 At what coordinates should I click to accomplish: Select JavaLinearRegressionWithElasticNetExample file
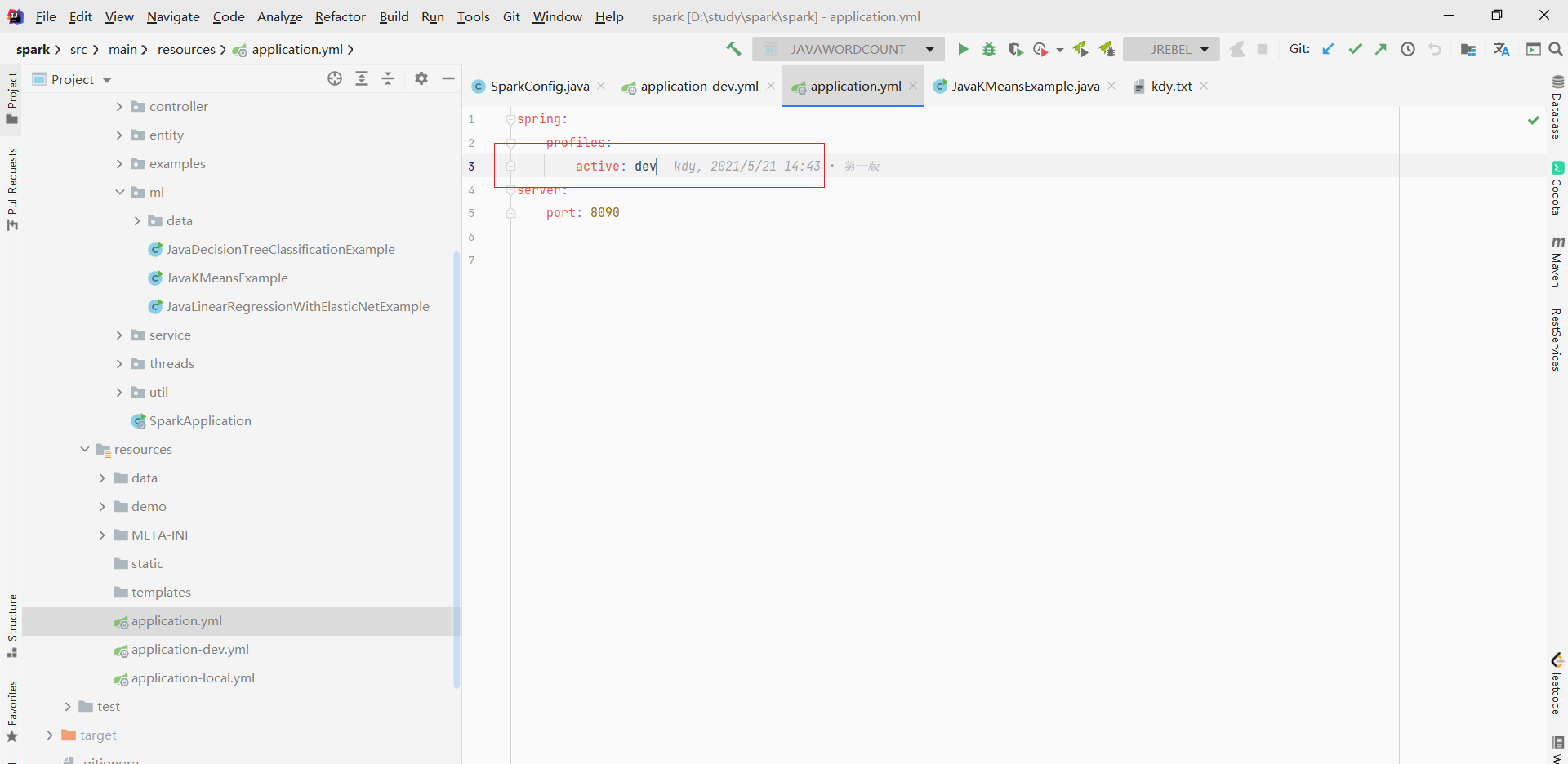[x=297, y=307]
